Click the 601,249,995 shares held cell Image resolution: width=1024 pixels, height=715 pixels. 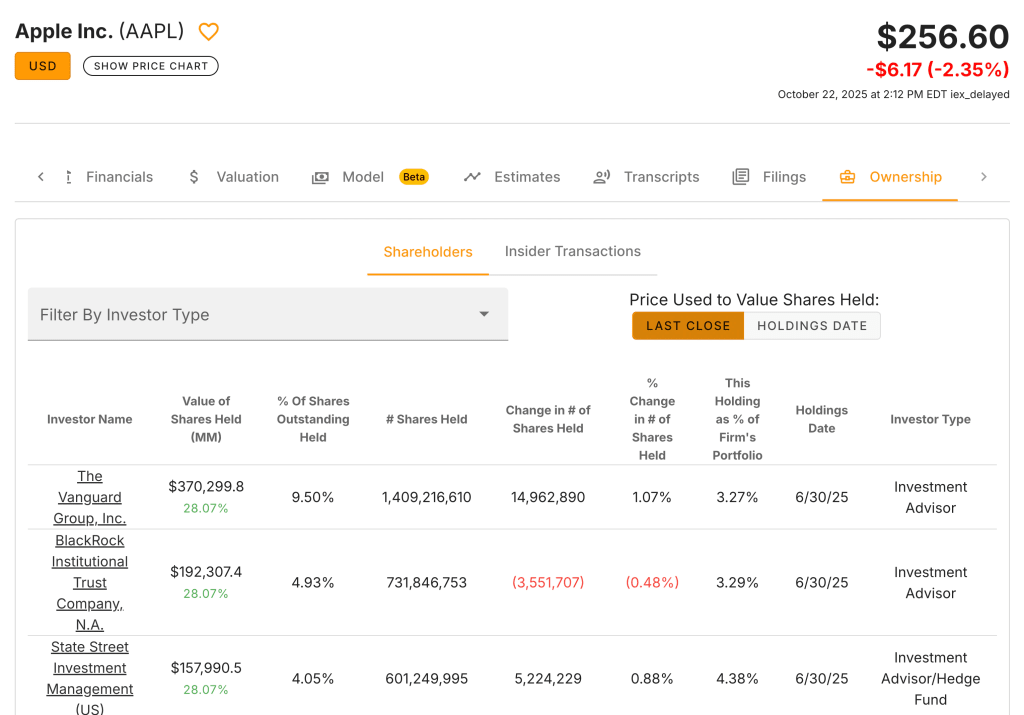(426, 678)
